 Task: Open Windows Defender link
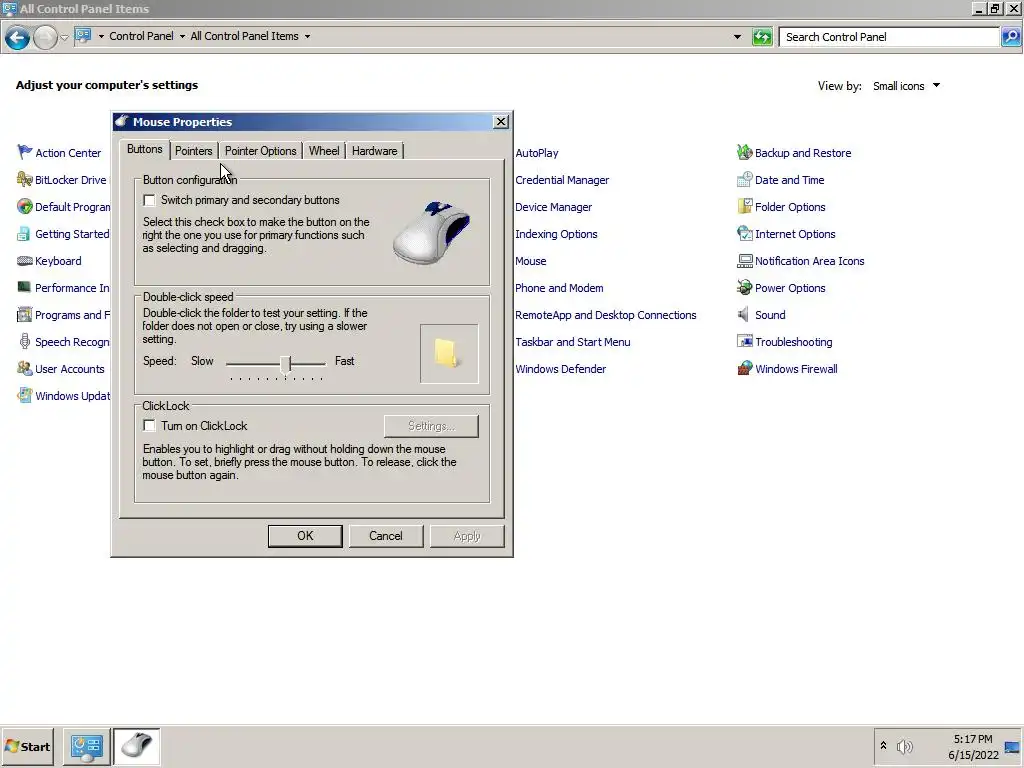(x=560, y=369)
